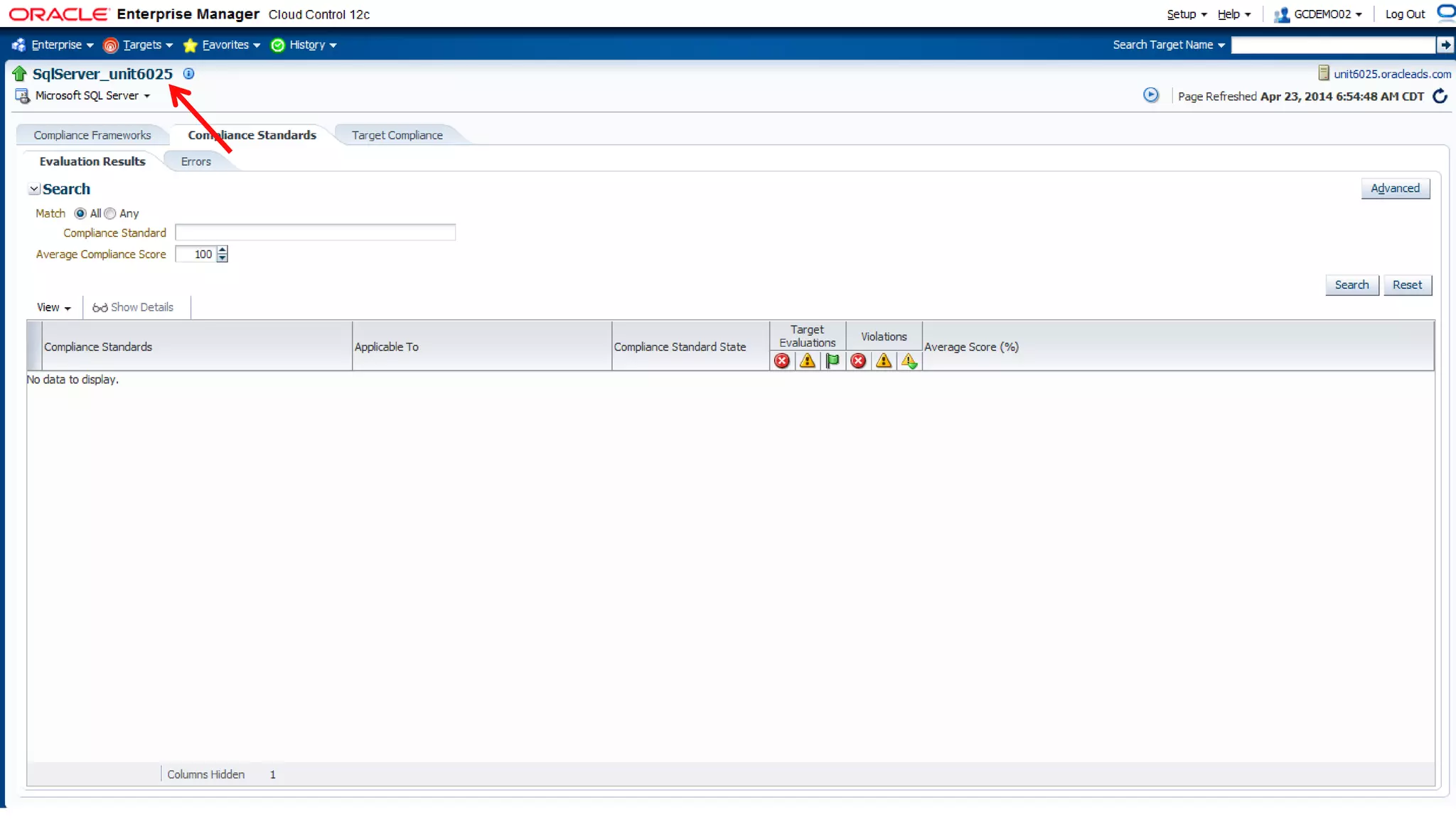Open the Setup dropdown menu
Viewport: 1456px width, 819px height.
tap(1187, 14)
